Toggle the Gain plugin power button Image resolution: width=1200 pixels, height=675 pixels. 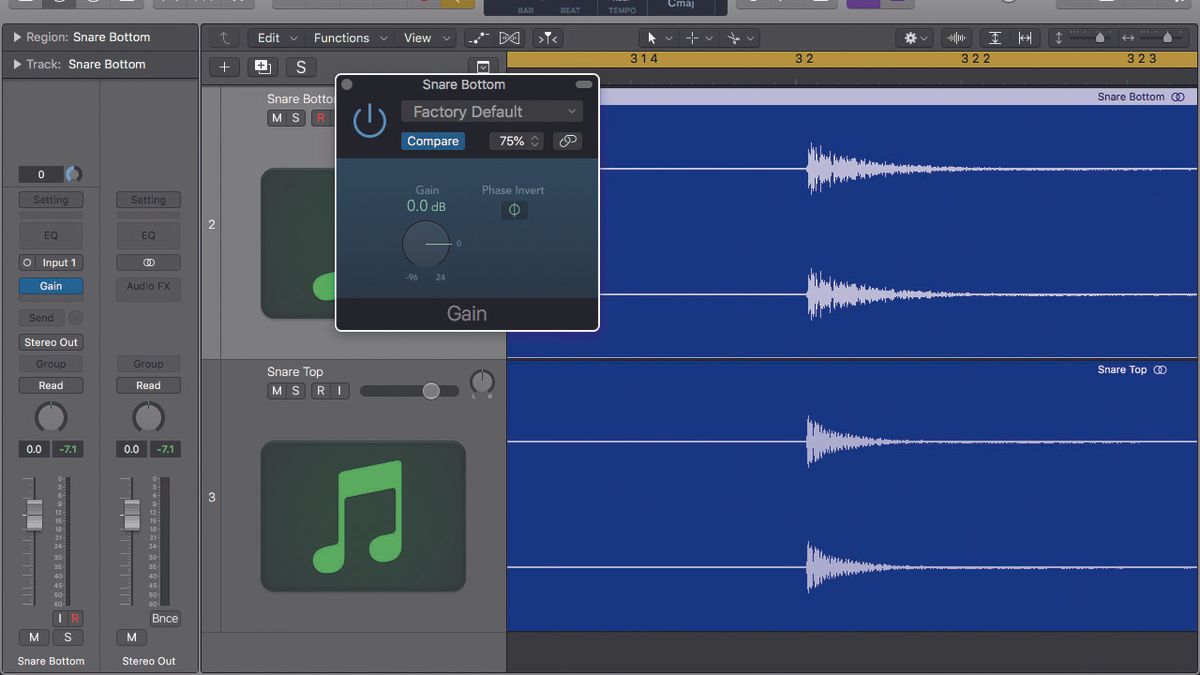point(369,119)
